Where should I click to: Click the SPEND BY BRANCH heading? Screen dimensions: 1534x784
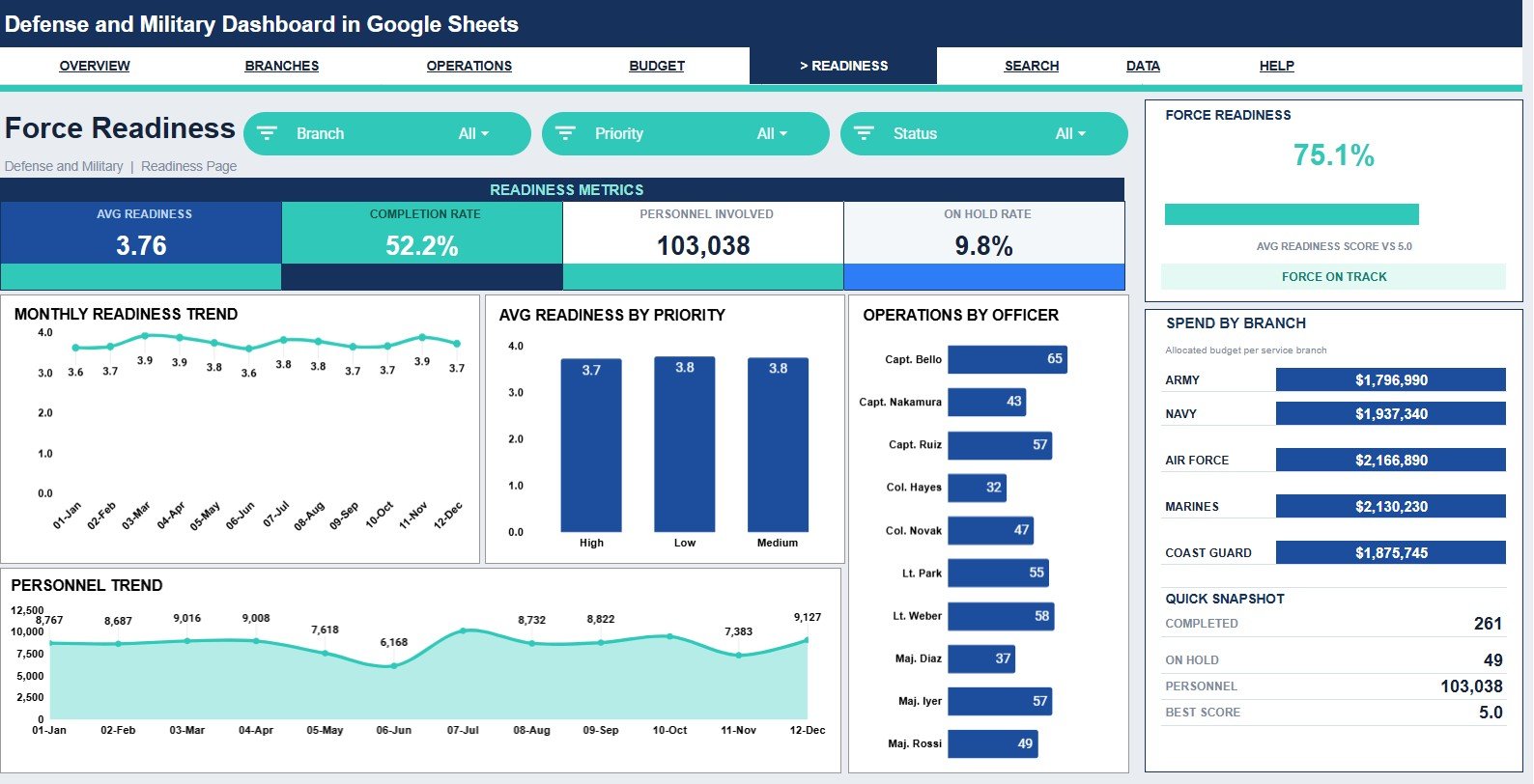coord(1236,323)
